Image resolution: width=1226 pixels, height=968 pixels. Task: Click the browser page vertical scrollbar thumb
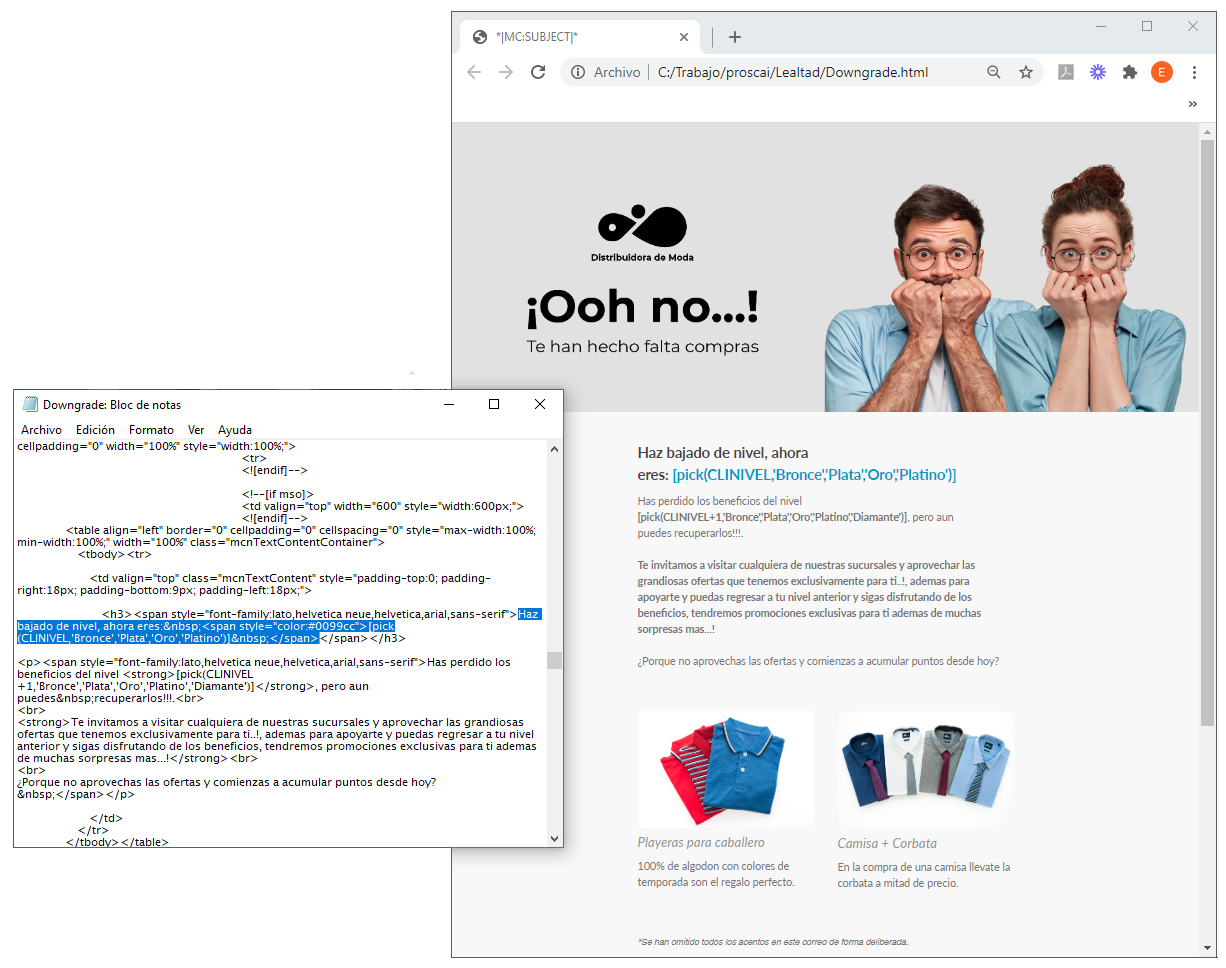pyautogui.click(x=1207, y=432)
